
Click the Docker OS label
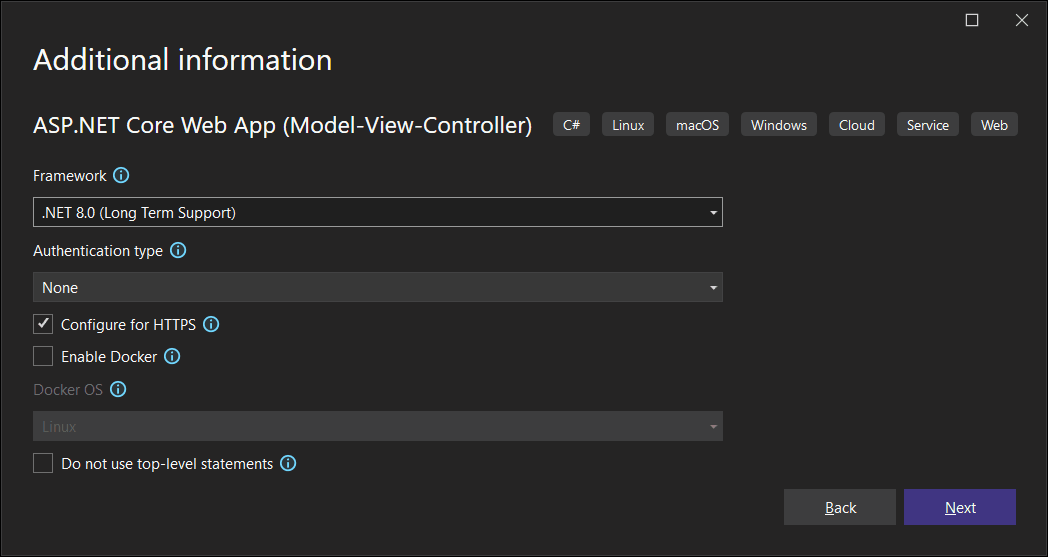[x=68, y=389]
